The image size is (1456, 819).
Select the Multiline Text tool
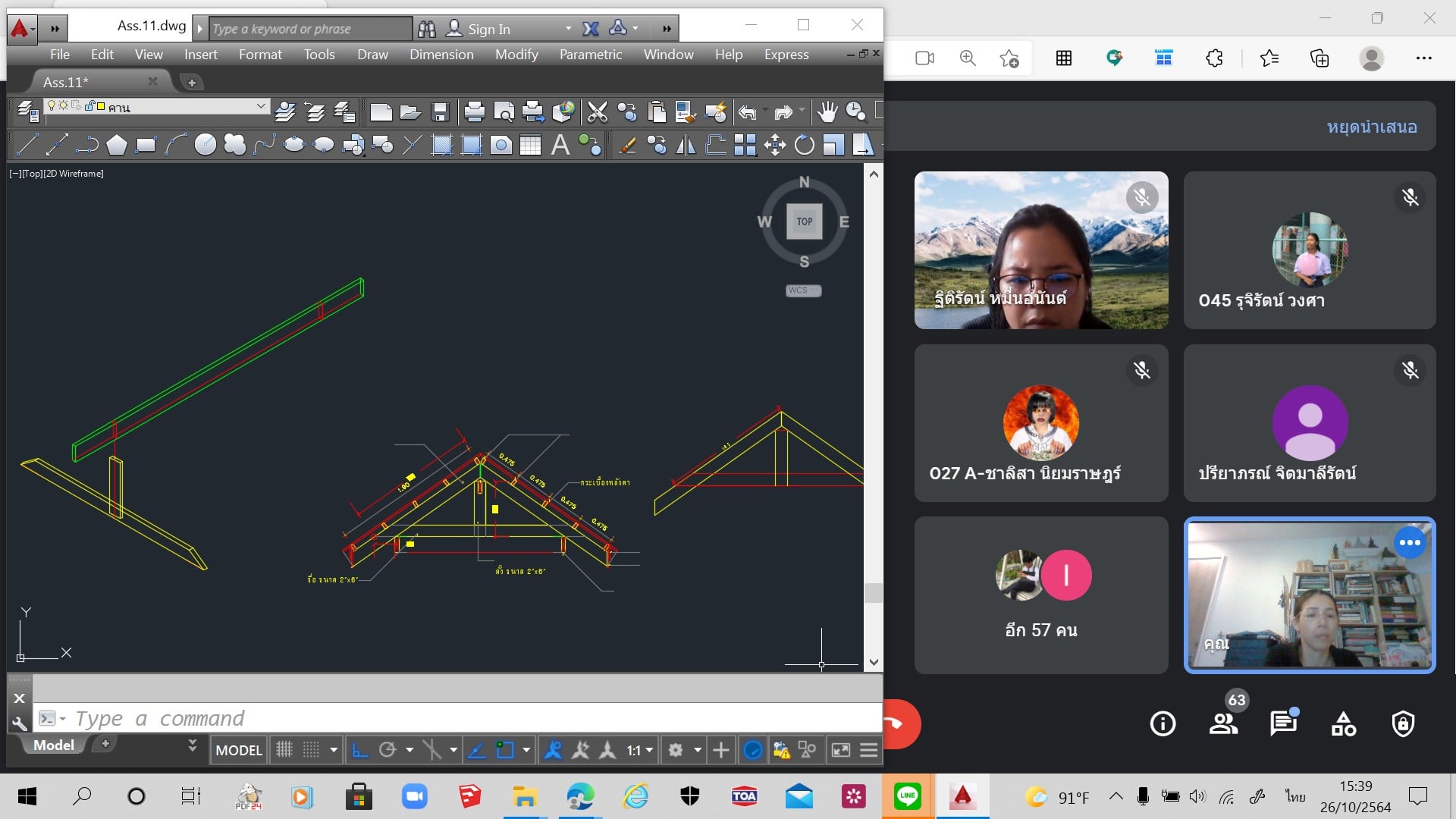560,144
